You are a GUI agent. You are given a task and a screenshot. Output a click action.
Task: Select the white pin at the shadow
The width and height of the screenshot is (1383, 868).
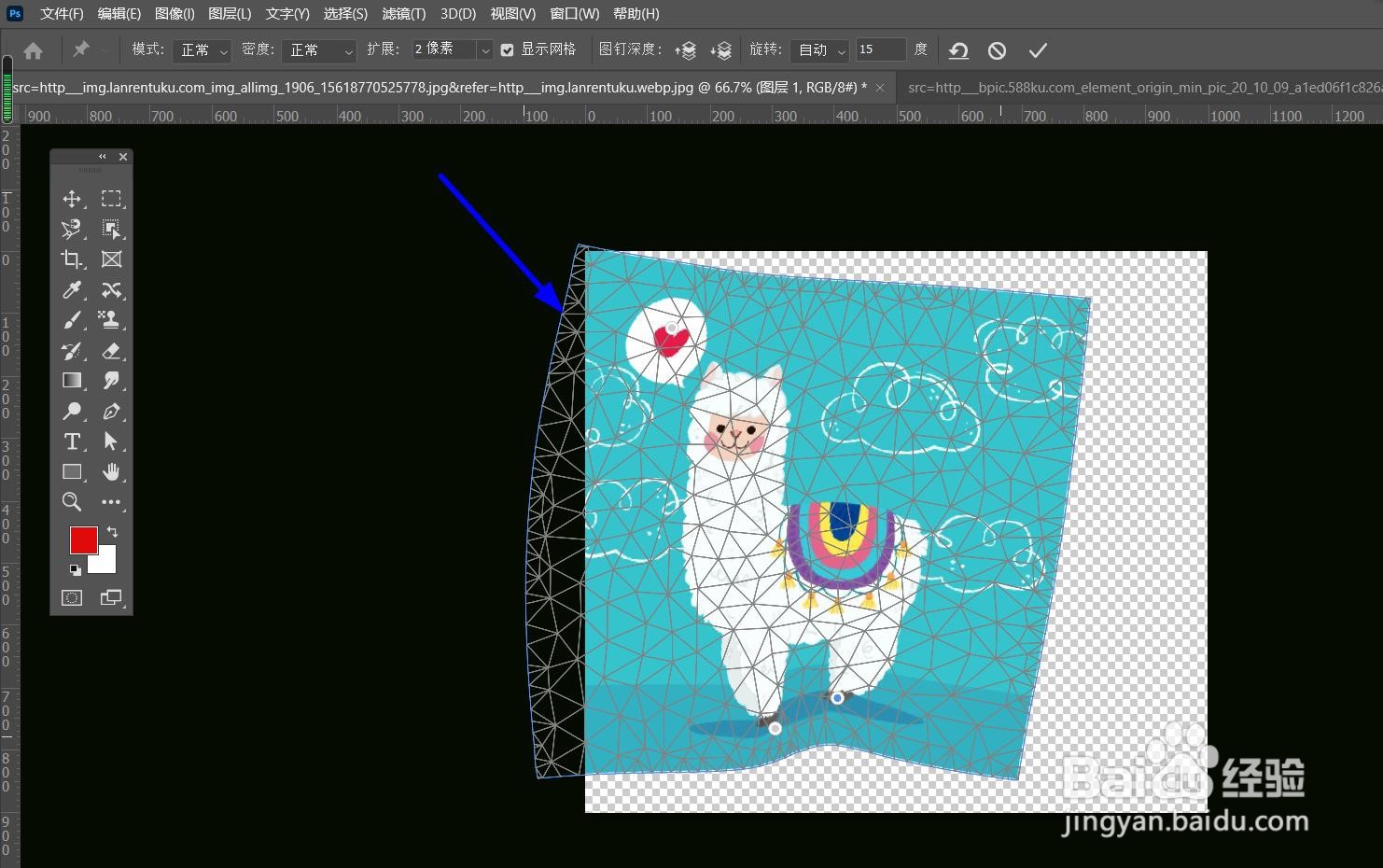(775, 728)
